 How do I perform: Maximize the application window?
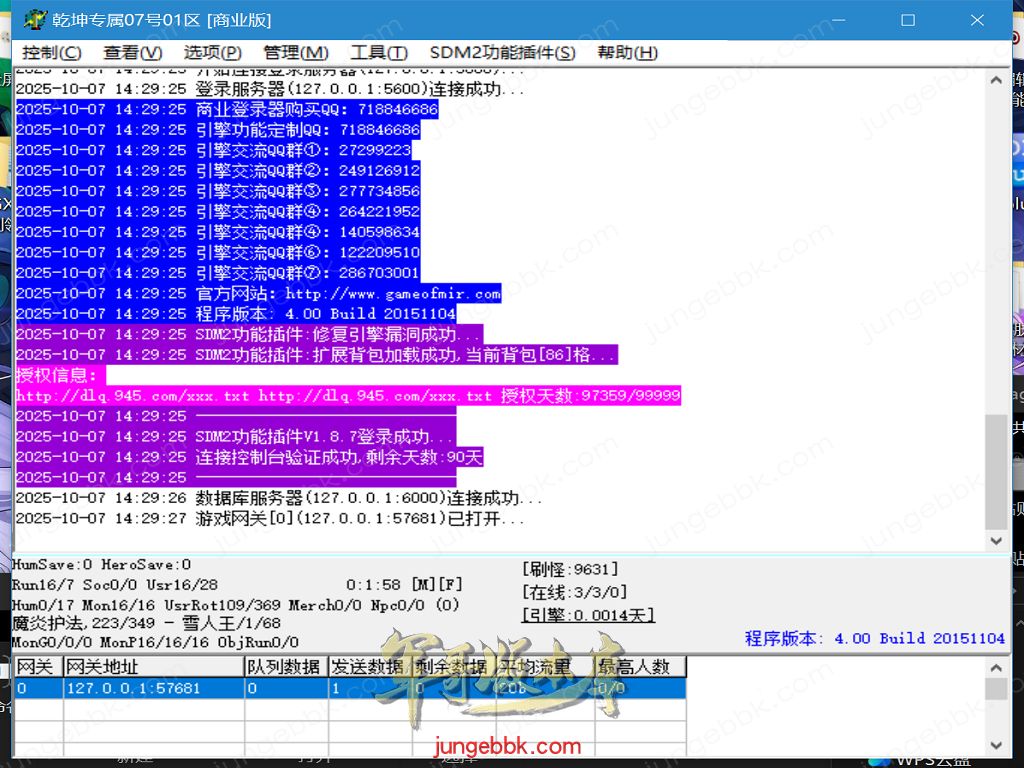click(x=908, y=20)
